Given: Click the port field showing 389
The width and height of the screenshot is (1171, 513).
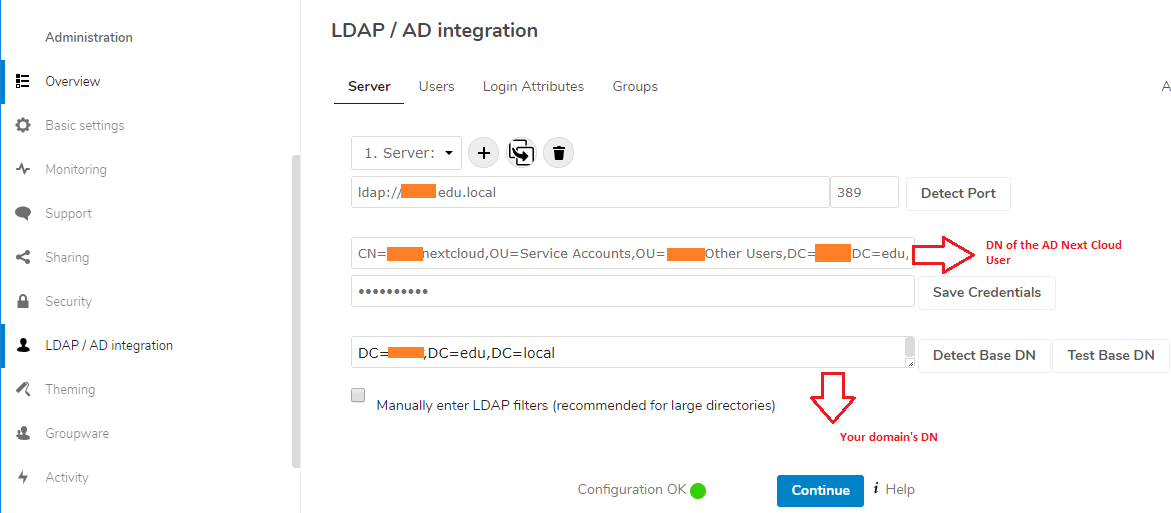Looking at the screenshot, I should click(864, 193).
